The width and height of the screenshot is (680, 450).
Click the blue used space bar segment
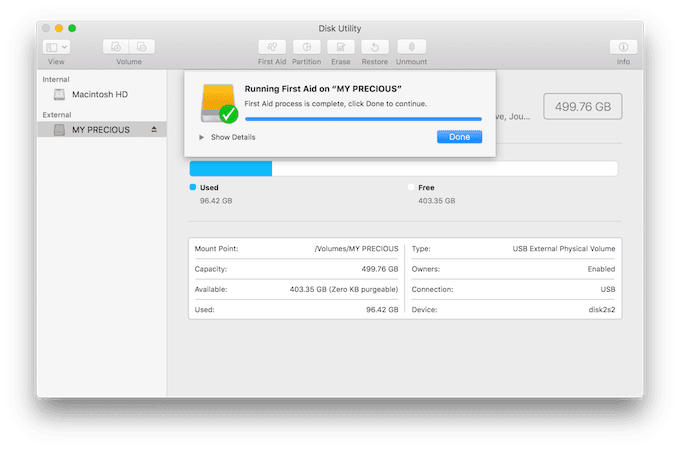[x=231, y=169]
